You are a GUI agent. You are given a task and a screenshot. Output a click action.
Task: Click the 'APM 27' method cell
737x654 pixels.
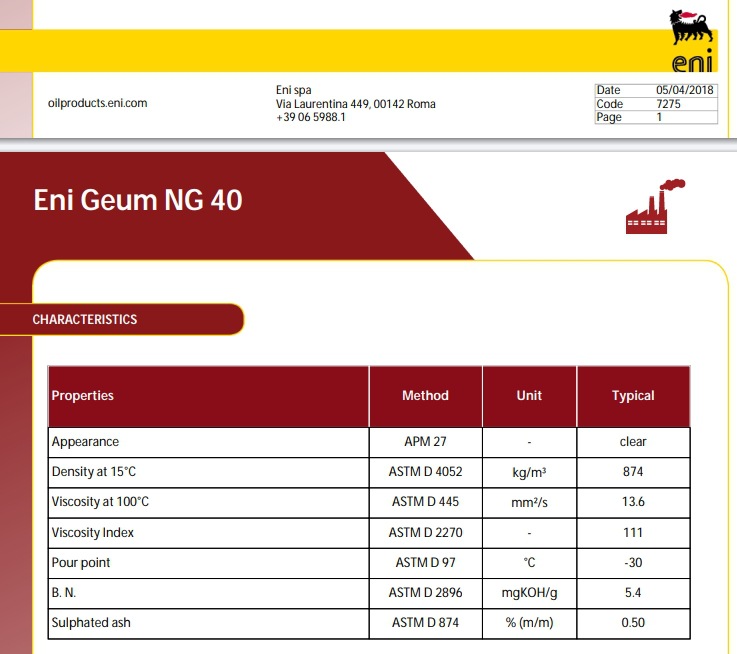coord(425,442)
